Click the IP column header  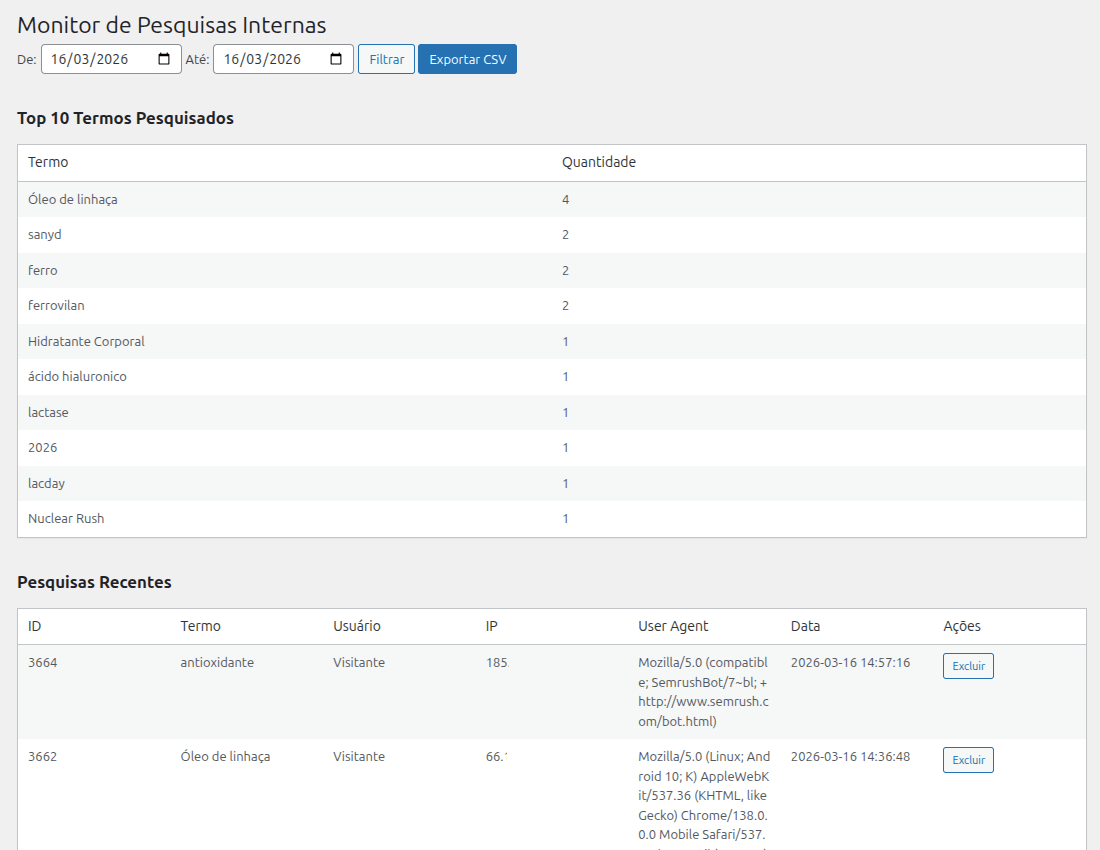pos(492,626)
